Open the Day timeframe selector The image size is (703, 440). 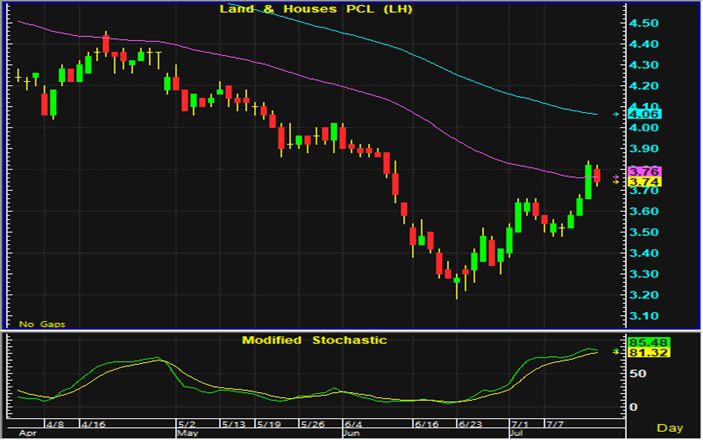tap(670, 428)
